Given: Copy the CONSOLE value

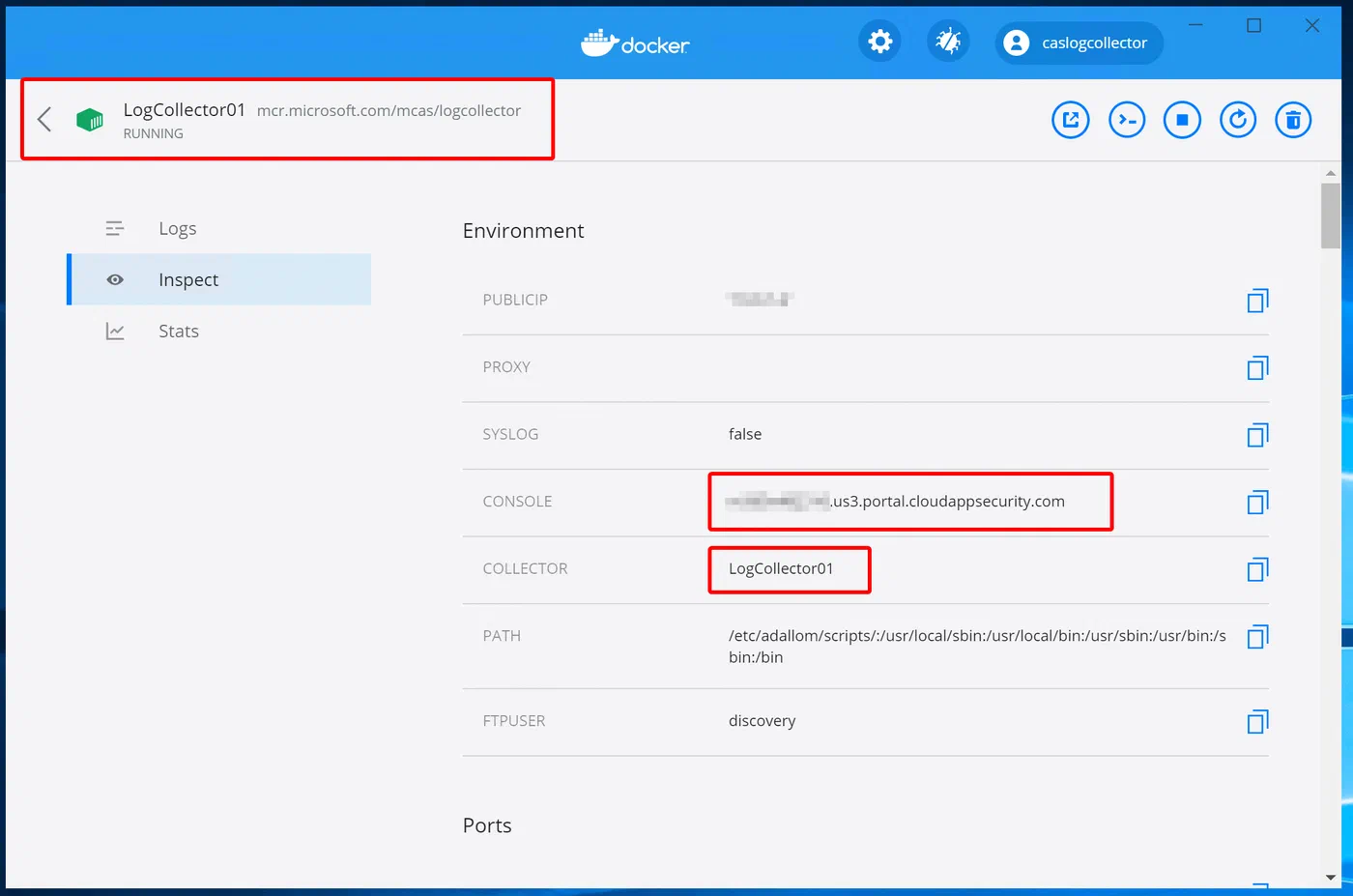Looking at the screenshot, I should pos(1257,502).
